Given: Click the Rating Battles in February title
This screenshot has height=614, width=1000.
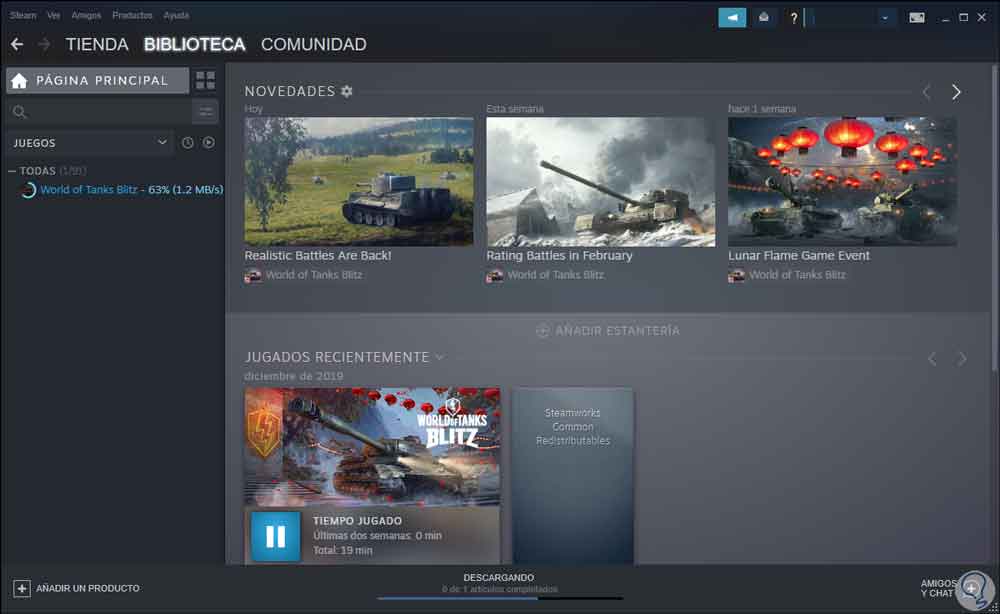Looking at the screenshot, I should (559, 256).
